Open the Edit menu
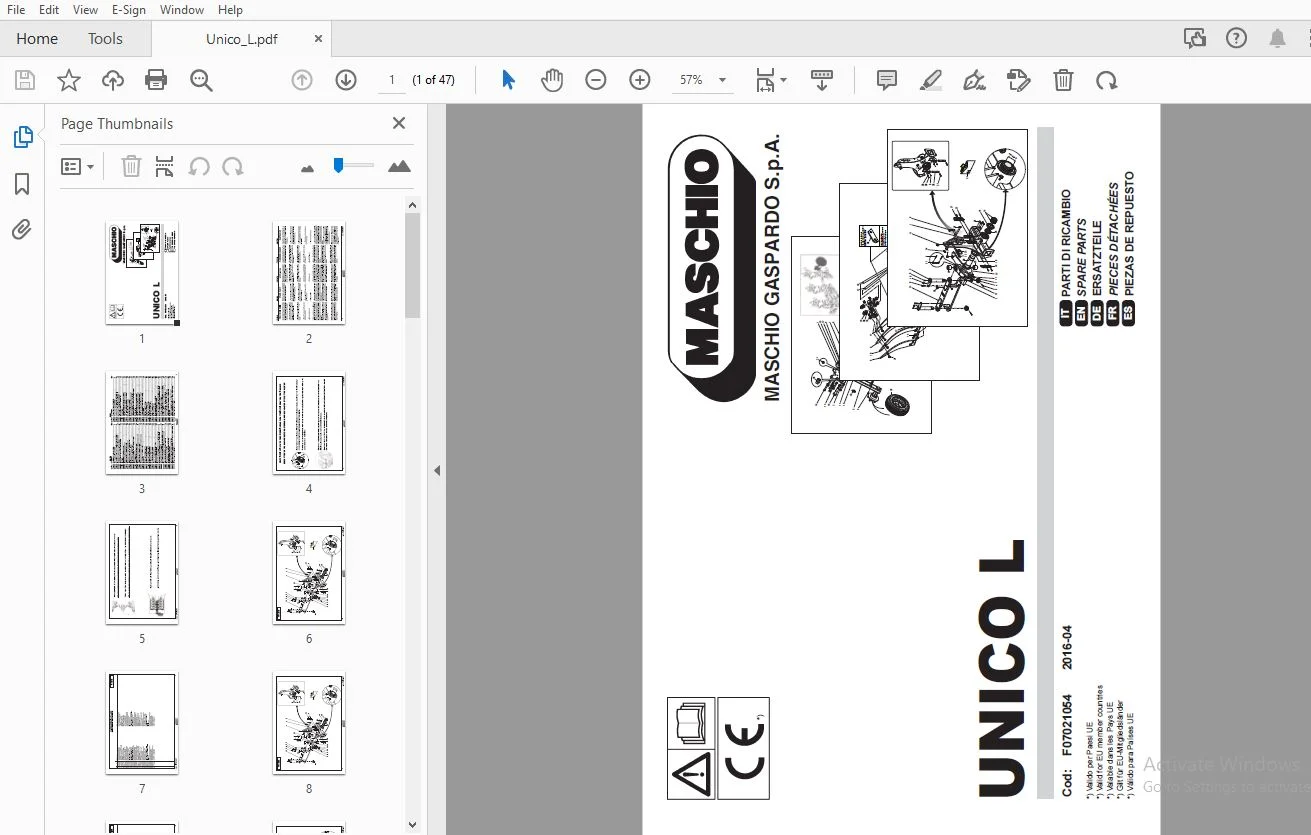The image size is (1311, 835). [x=49, y=10]
